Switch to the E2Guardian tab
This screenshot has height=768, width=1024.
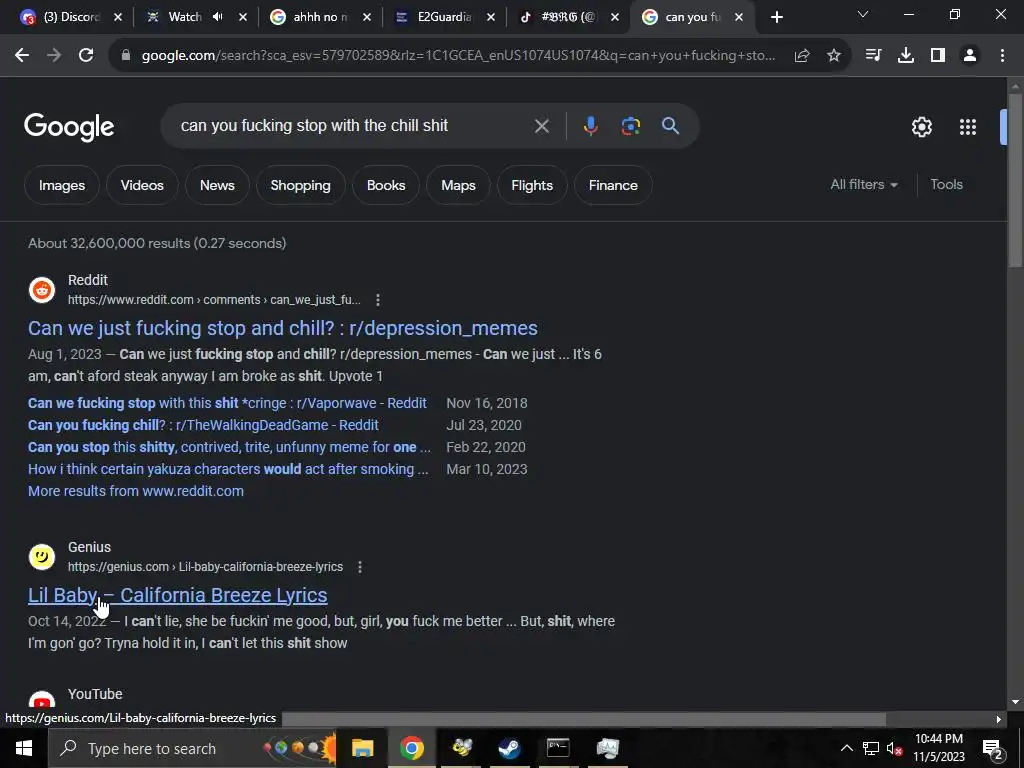click(x=444, y=17)
